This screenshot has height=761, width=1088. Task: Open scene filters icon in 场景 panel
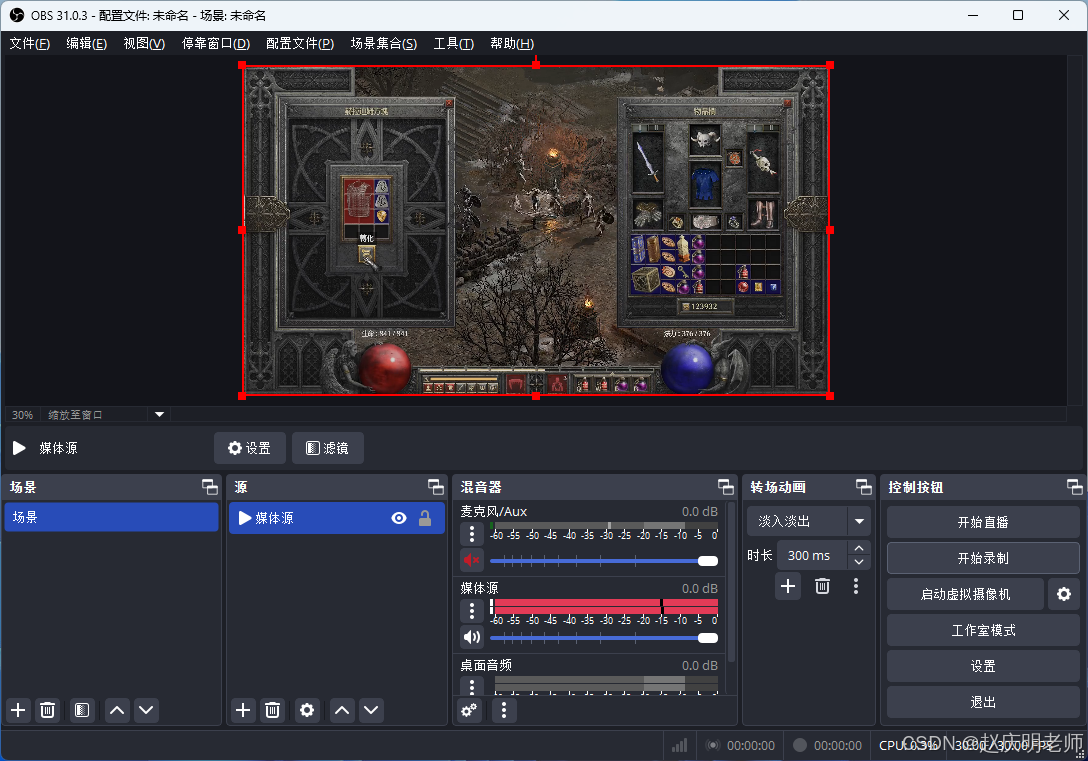82,710
